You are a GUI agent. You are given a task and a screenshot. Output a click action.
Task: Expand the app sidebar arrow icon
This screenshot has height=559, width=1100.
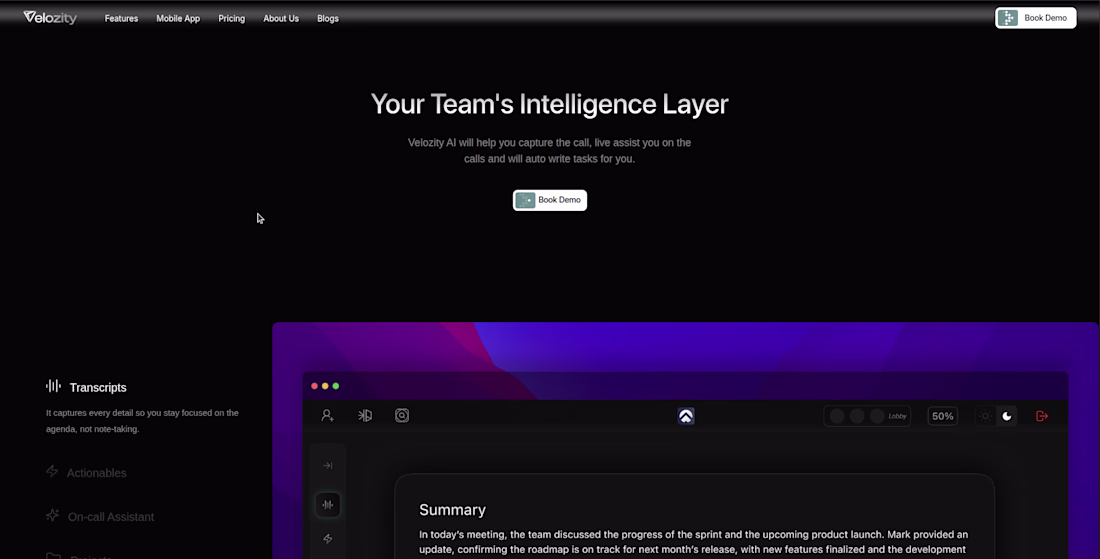(x=328, y=466)
